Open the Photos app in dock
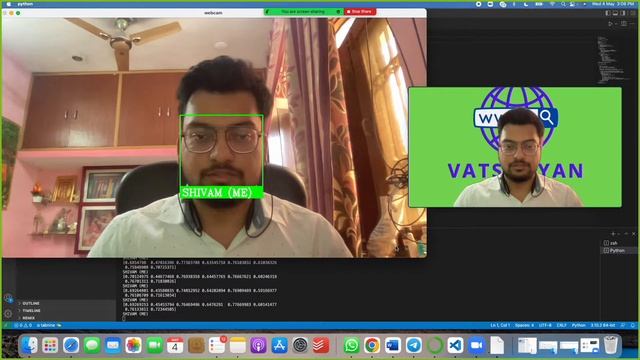 coord(133,346)
